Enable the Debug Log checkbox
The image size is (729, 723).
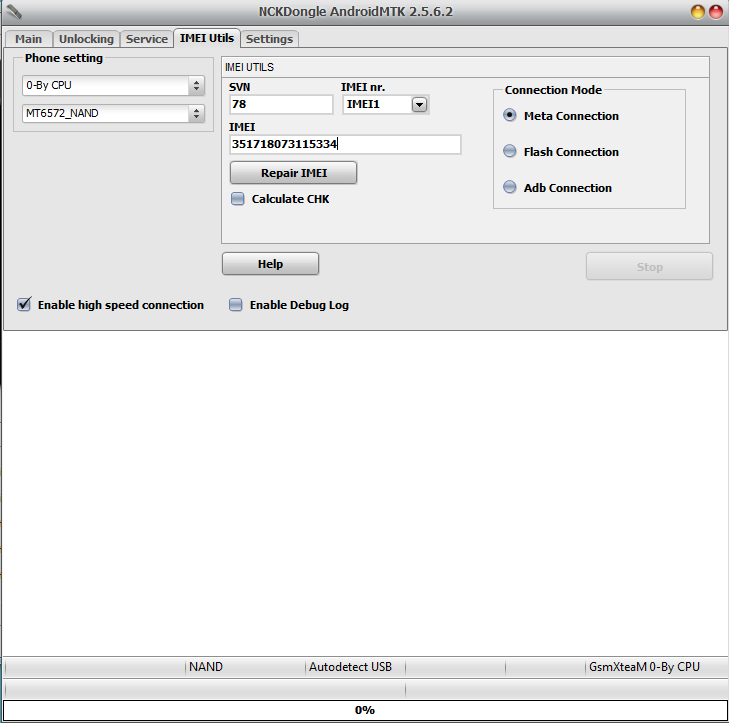coord(236,305)
